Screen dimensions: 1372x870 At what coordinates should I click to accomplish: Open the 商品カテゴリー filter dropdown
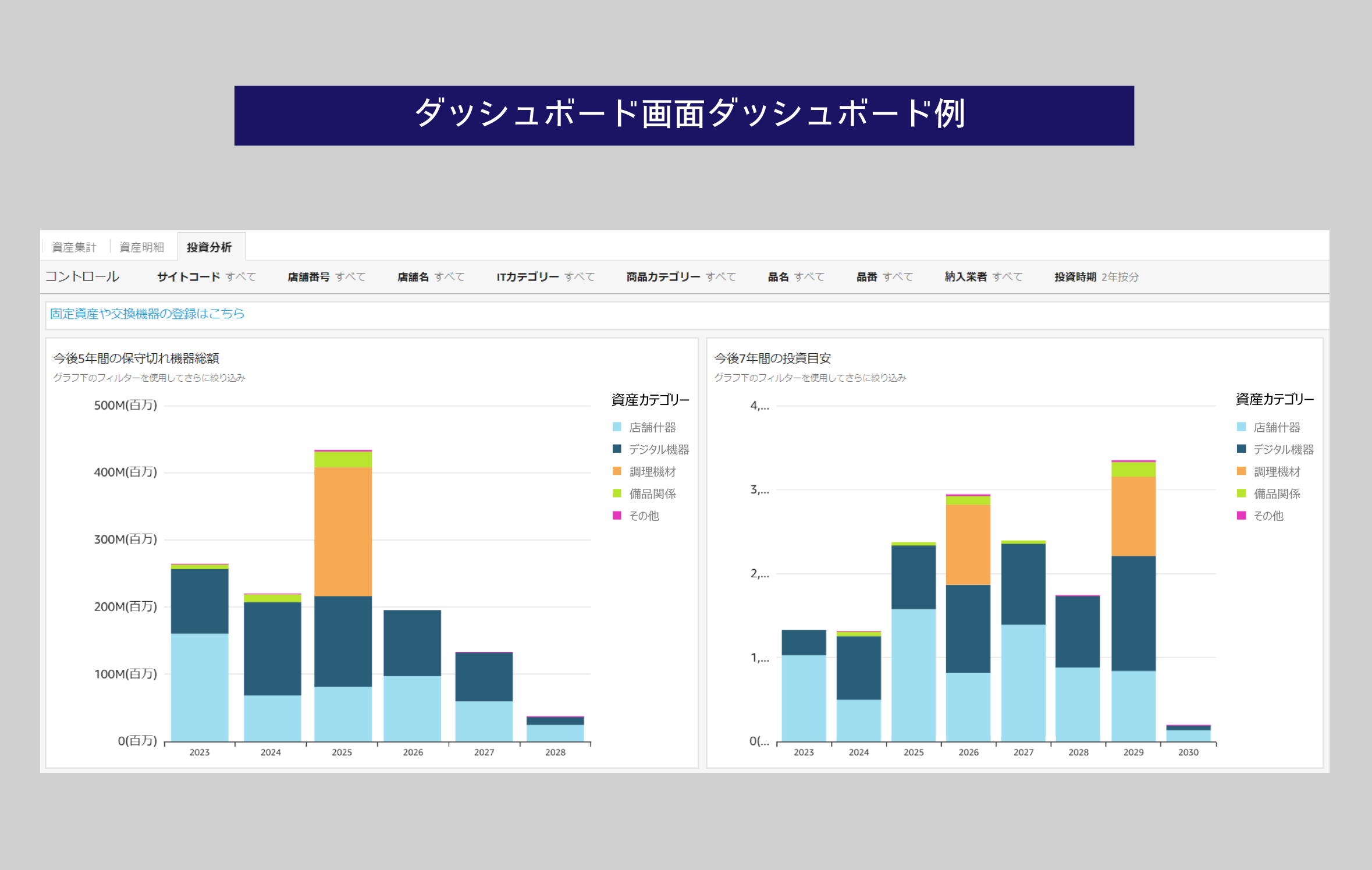[x=681, y=277]
